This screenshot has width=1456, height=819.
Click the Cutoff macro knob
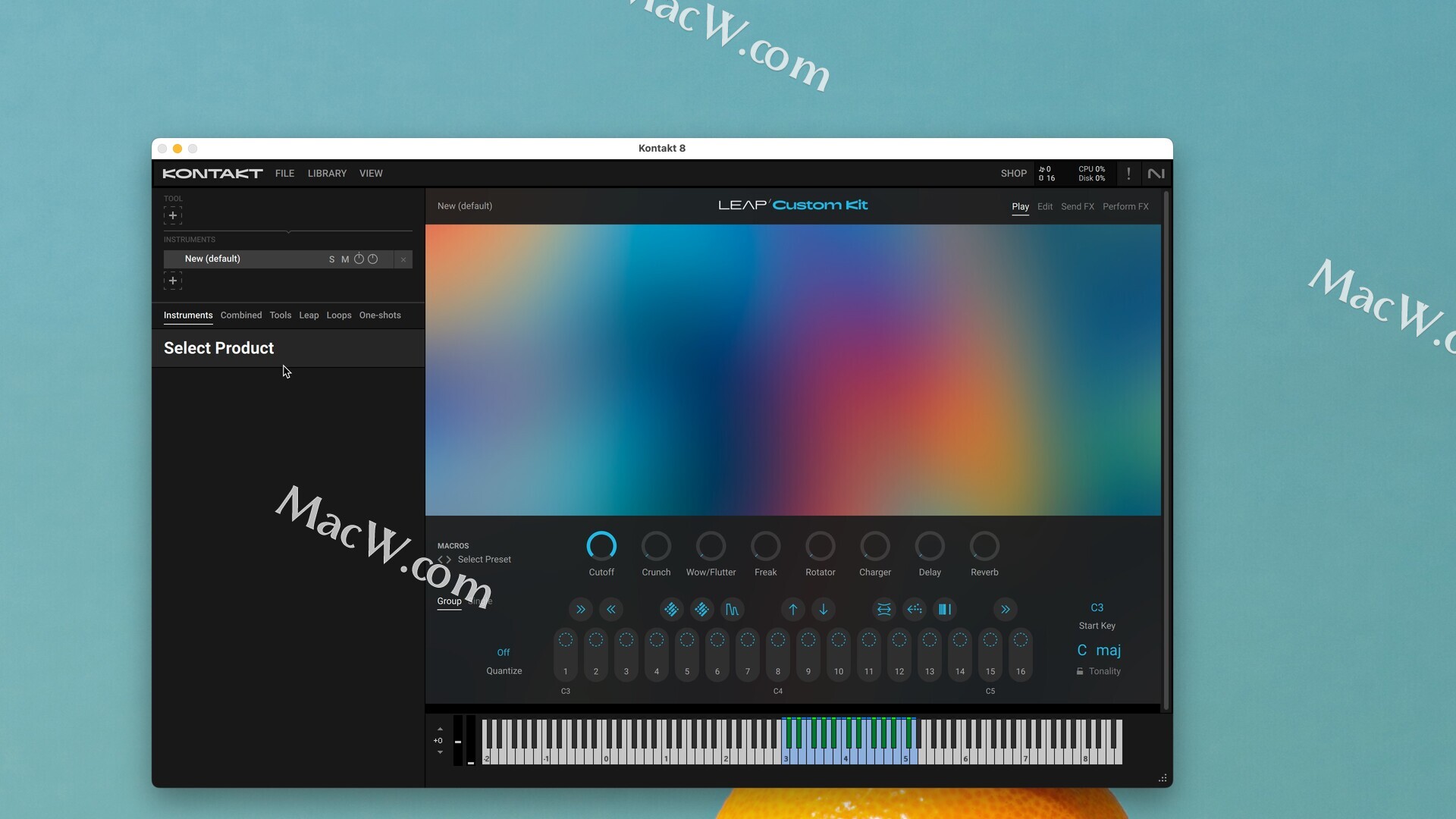tap(601, 546)
